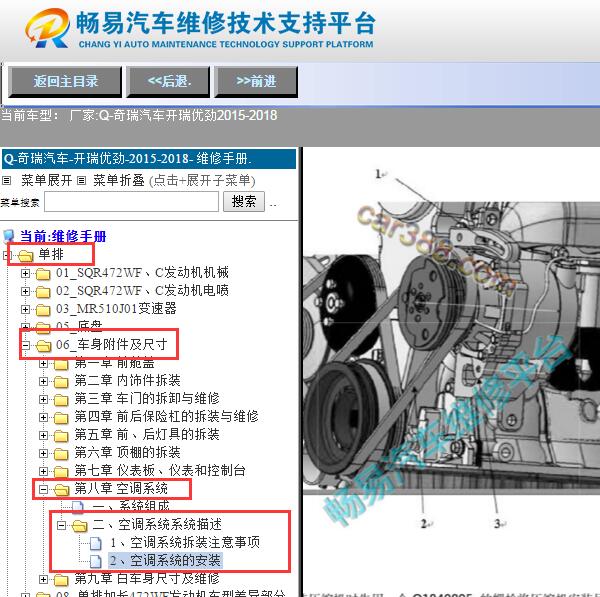Image resolution: width=600 pixels, height=597 pixels.
Task: Select 单排 tree item
Action: [51, 254]
